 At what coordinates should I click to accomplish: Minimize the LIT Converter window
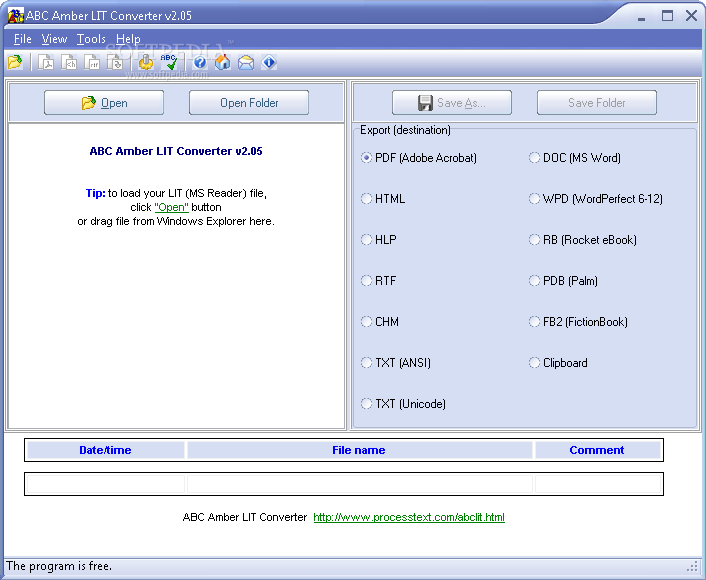[x=642, y=17]
